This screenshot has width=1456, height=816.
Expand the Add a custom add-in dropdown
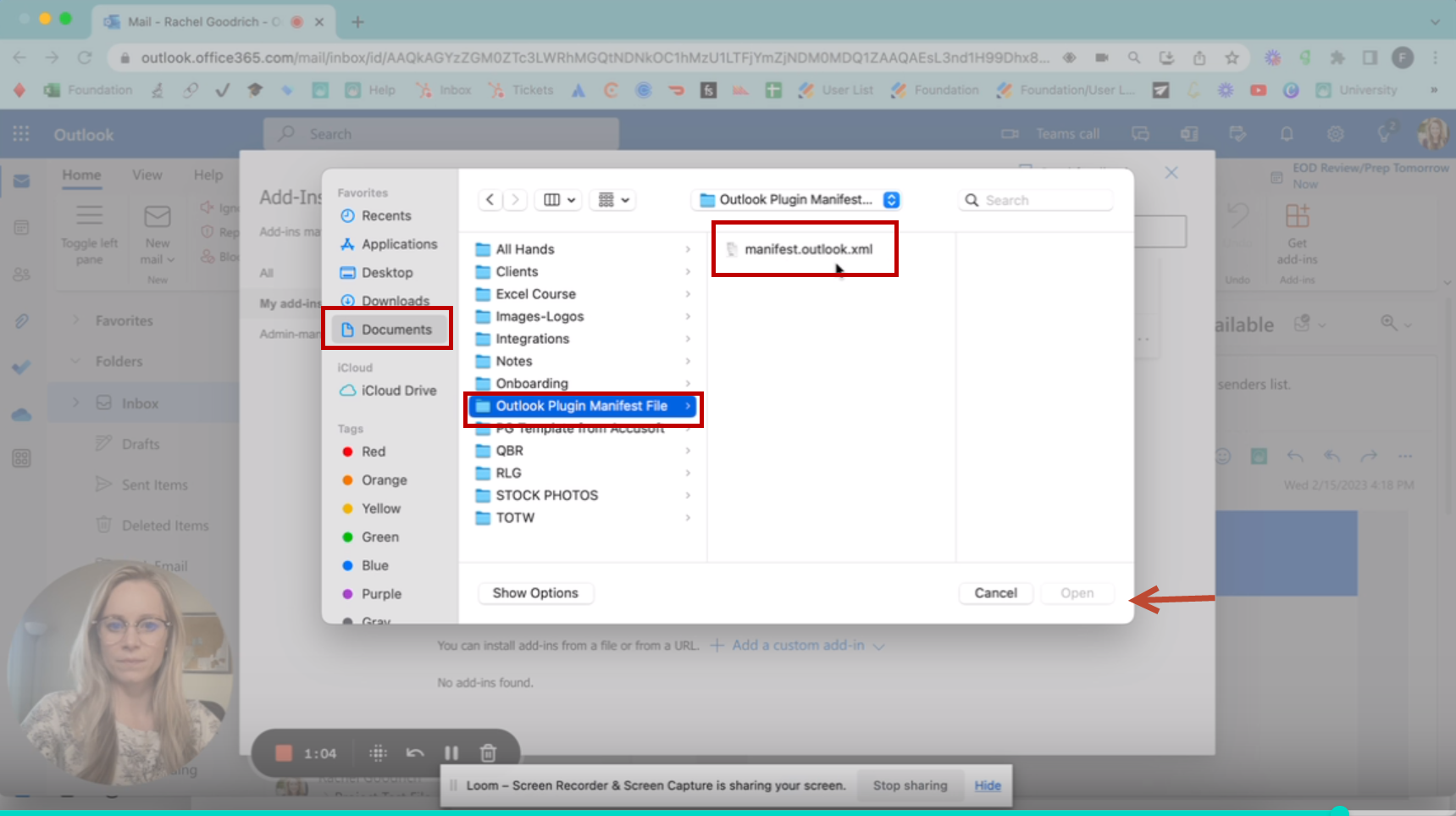click(x=878, y=645)
